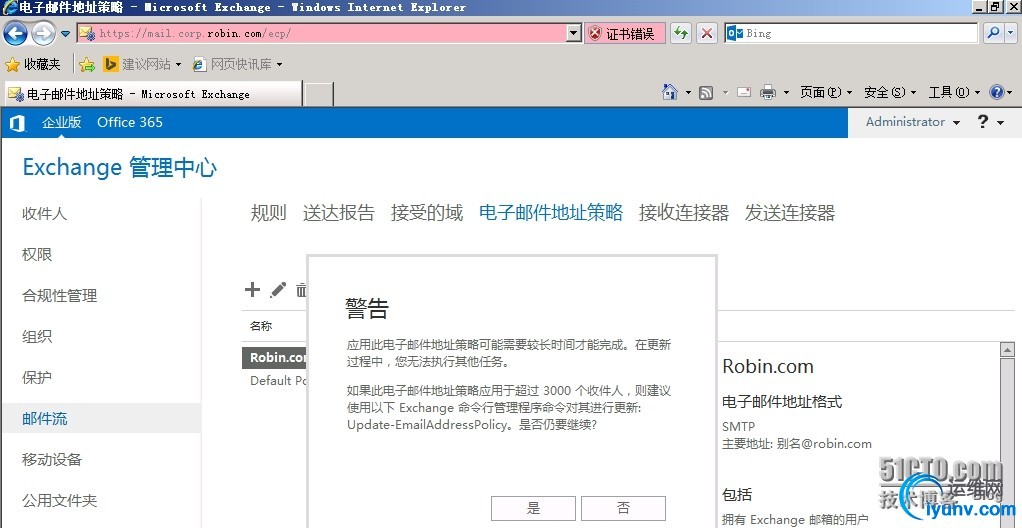Select the Robin.com policy row
This screenshot has width=1022, height=528.
(274, 357)
